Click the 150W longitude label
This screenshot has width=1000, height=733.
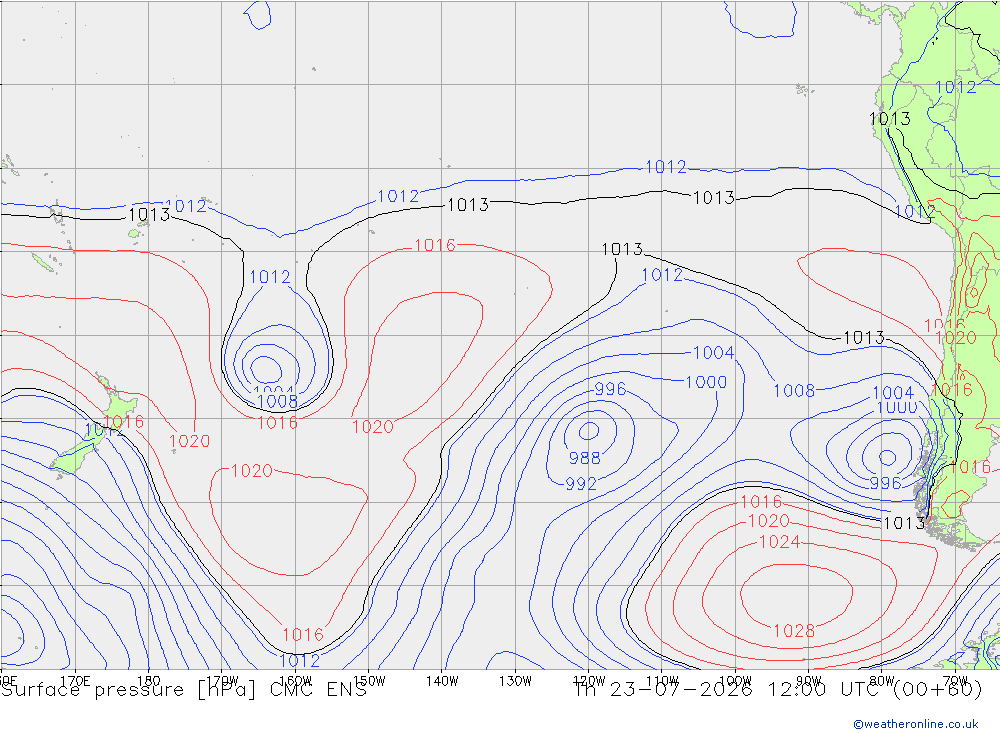click(x=369, y=681)
